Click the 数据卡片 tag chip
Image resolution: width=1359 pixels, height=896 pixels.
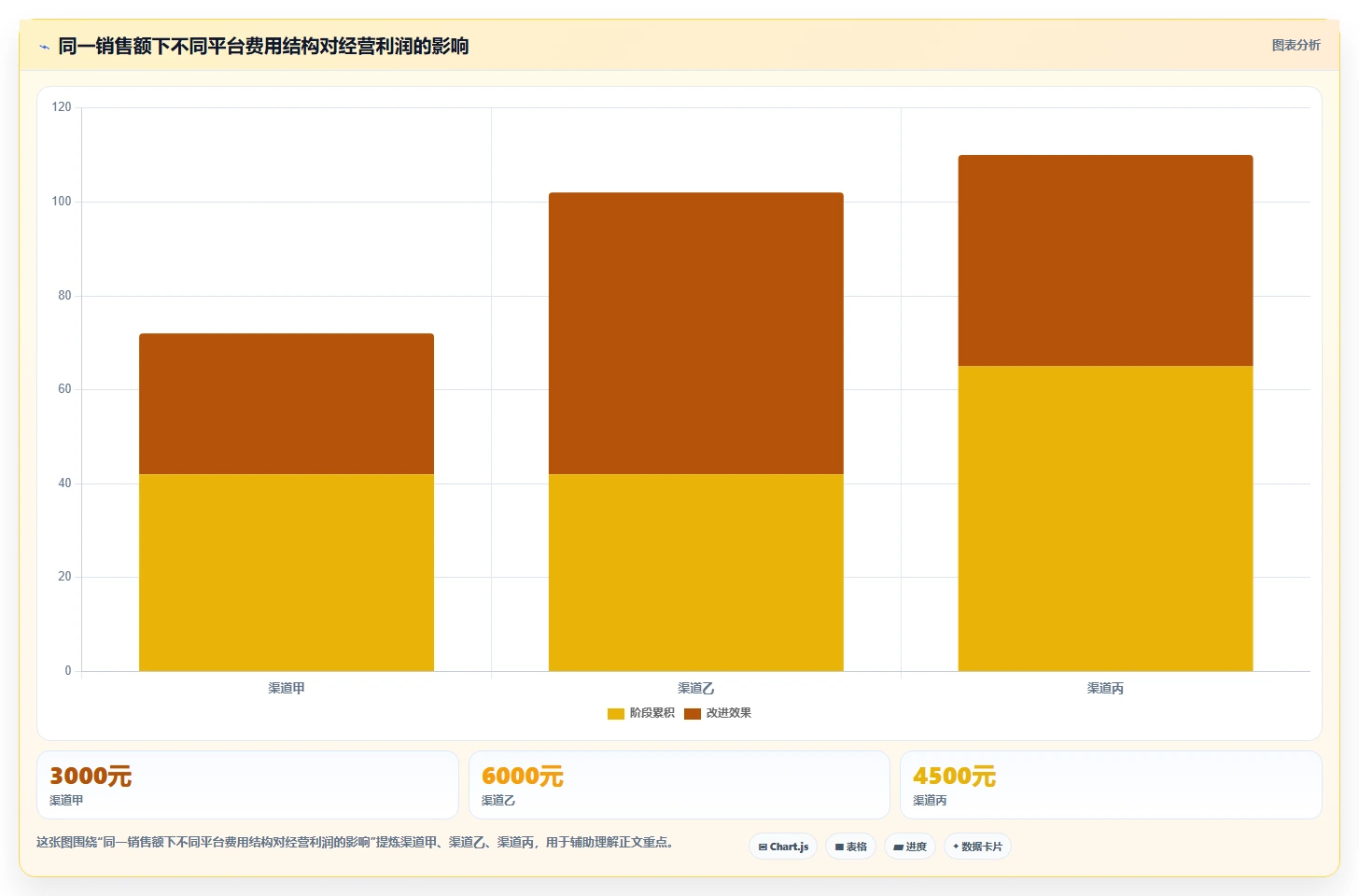point(977,847)
